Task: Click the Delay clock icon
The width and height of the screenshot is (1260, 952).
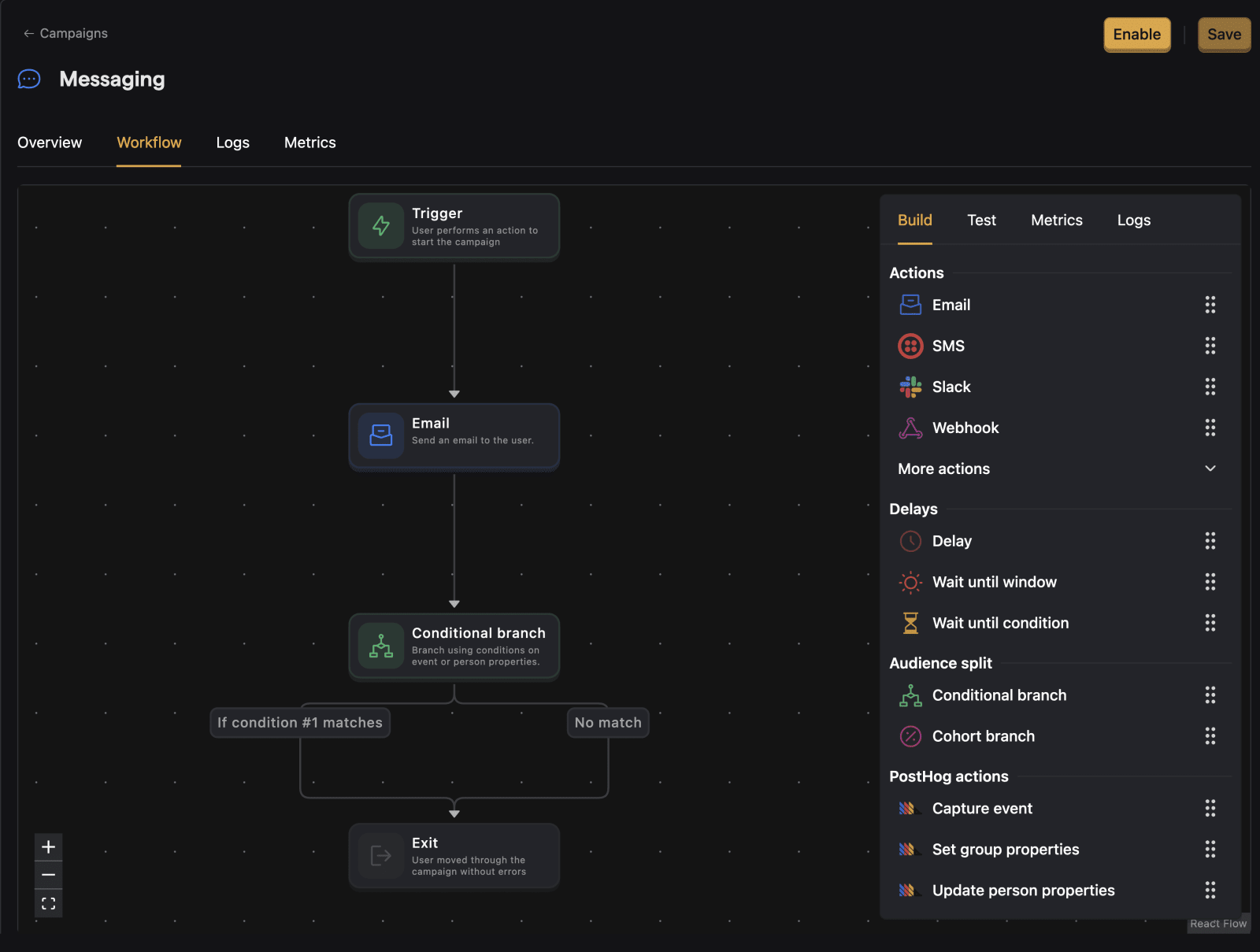Action: [x=910, y=541]
